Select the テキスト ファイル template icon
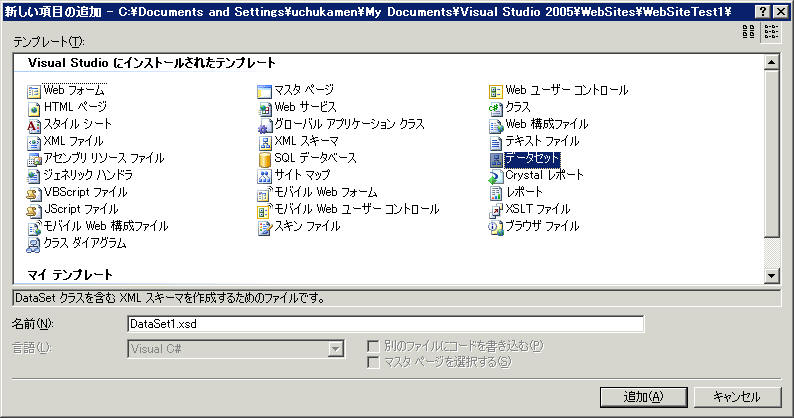 pos(495,142)
